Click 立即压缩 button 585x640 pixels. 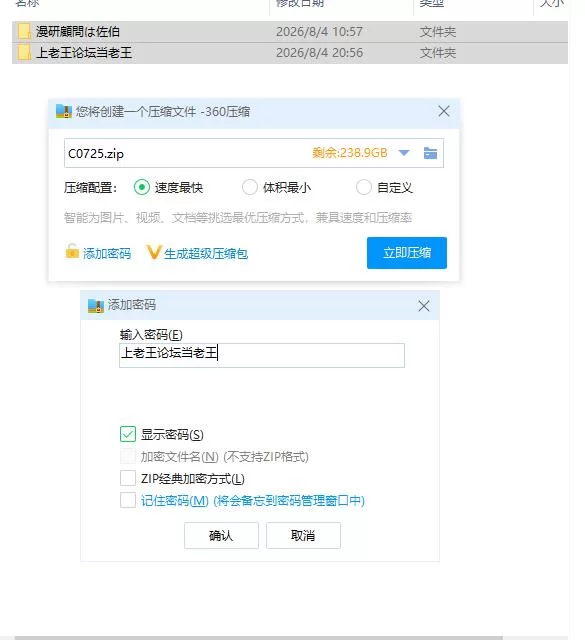pos(407,253)
